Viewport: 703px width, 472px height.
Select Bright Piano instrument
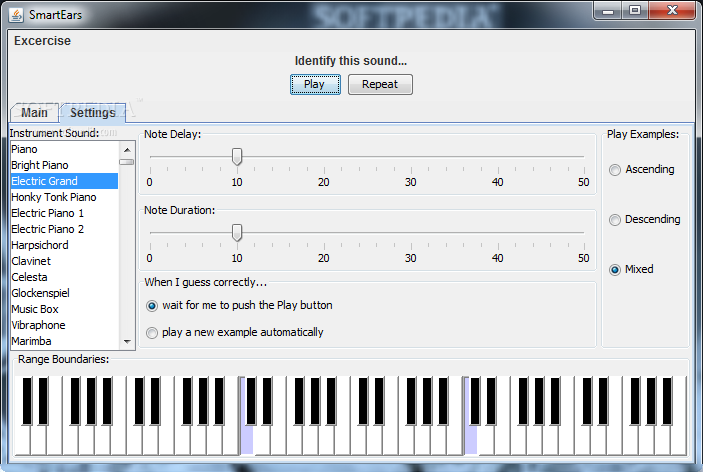(x=65, y=165)
